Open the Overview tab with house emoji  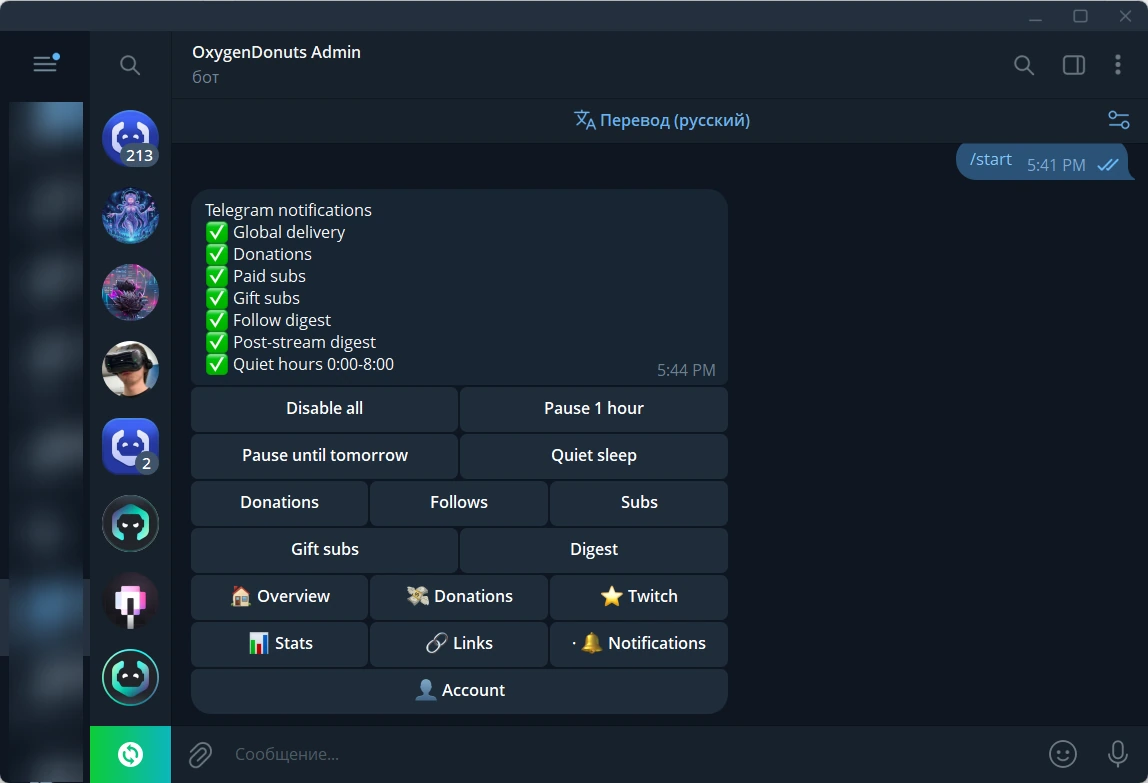(x=280, y=596)
